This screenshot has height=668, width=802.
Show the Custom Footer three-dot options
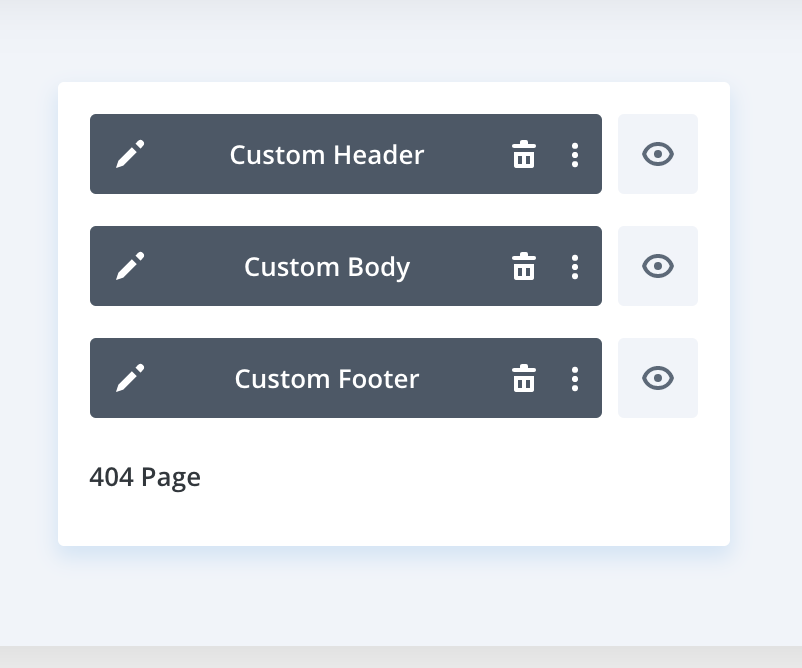point(575,378)
